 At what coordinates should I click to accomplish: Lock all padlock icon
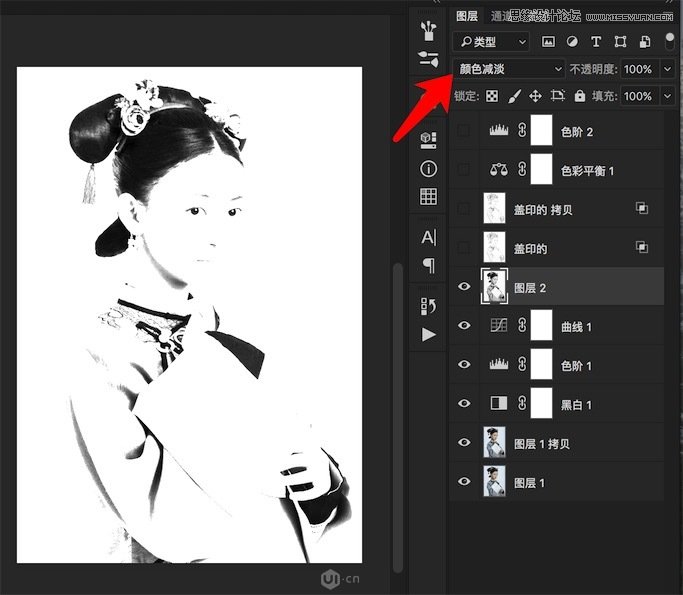580,96
